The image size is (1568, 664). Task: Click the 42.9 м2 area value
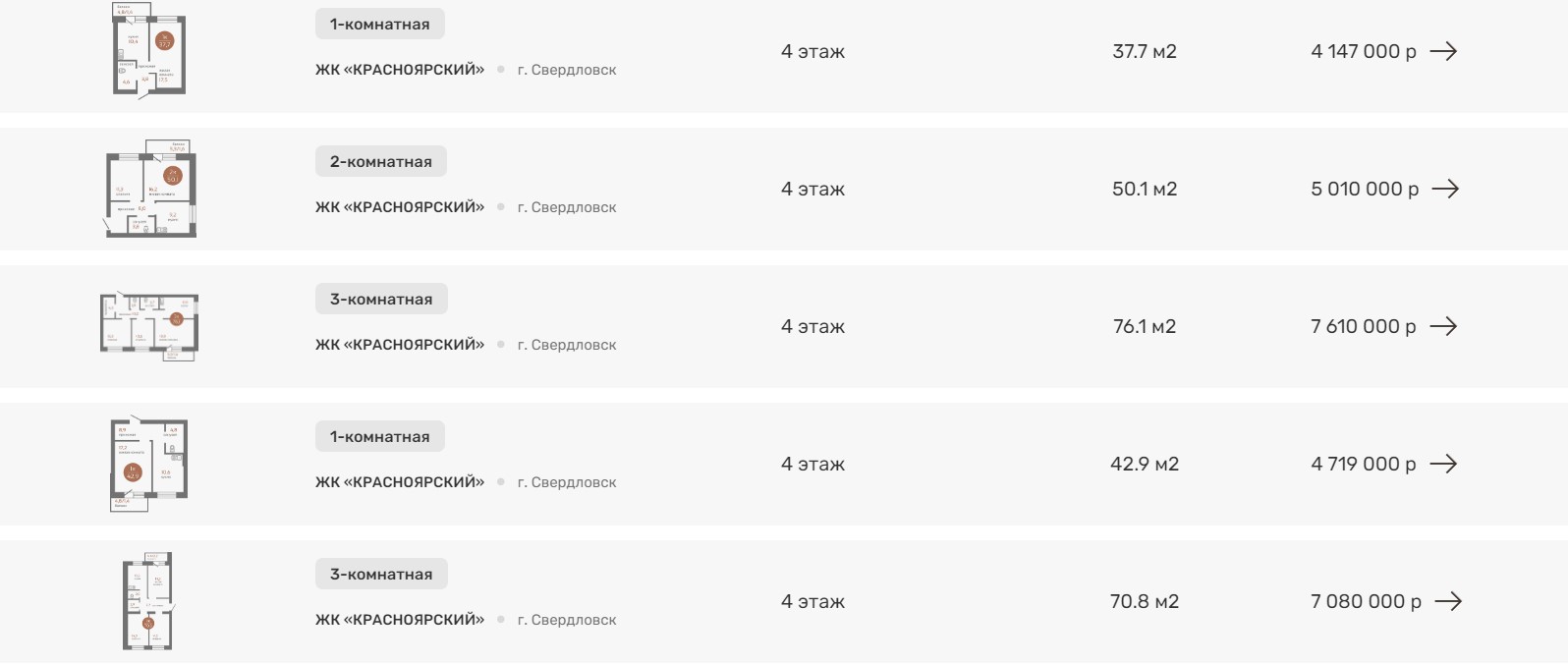pos(1145,464)
